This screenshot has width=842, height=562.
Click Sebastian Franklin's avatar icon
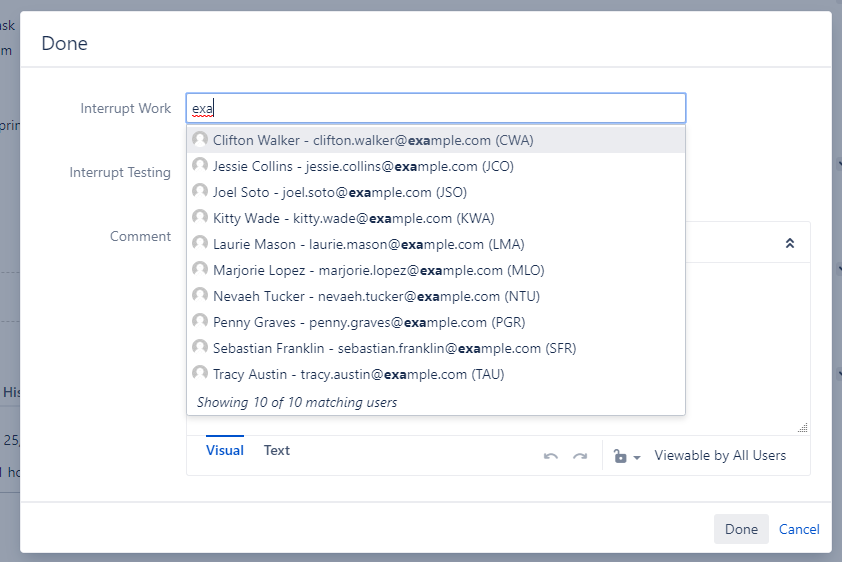[200, 347]
